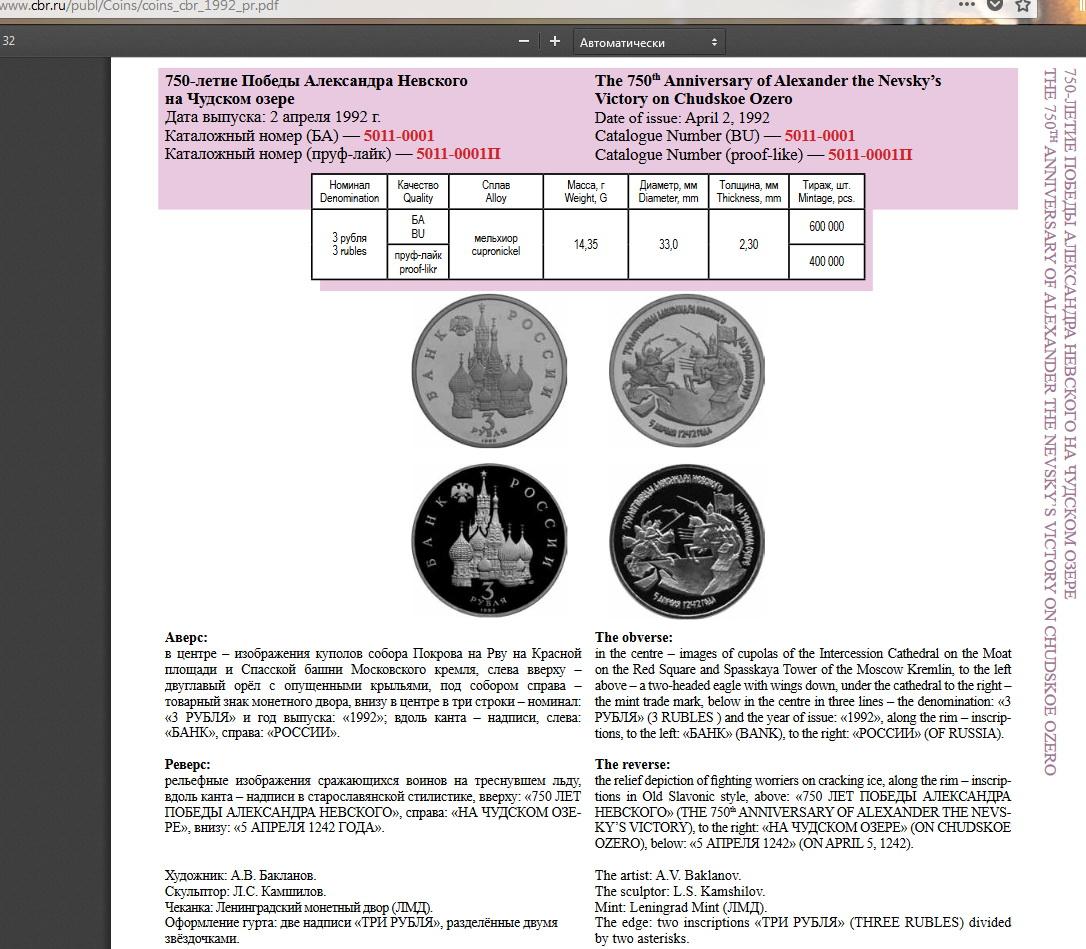
Task: Save the page to Pocket
Action: tap(995, 5)
